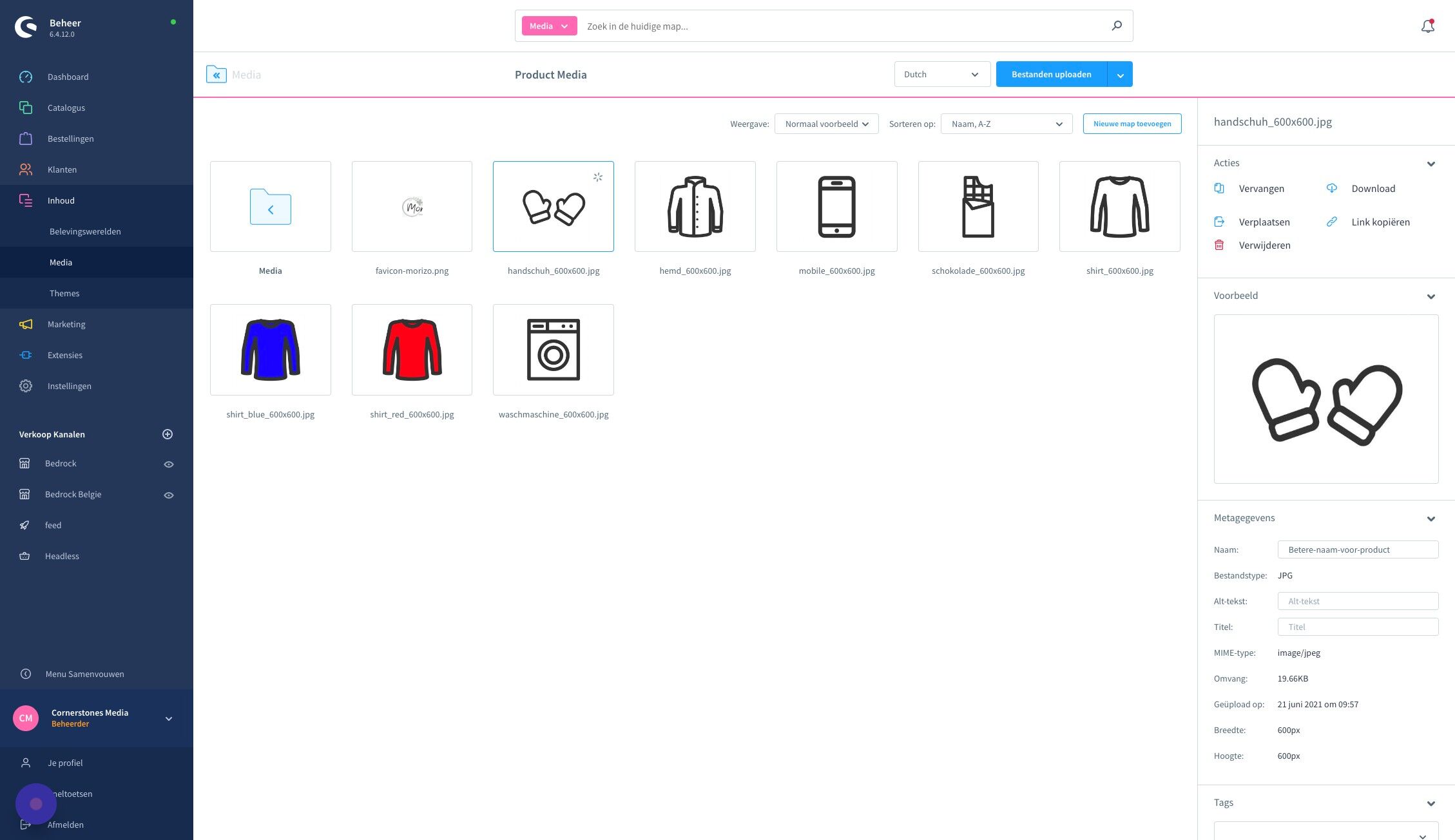Screen dimensions: 1455x840
Task: Click the Titel input field
Action: pos(1358,627)
